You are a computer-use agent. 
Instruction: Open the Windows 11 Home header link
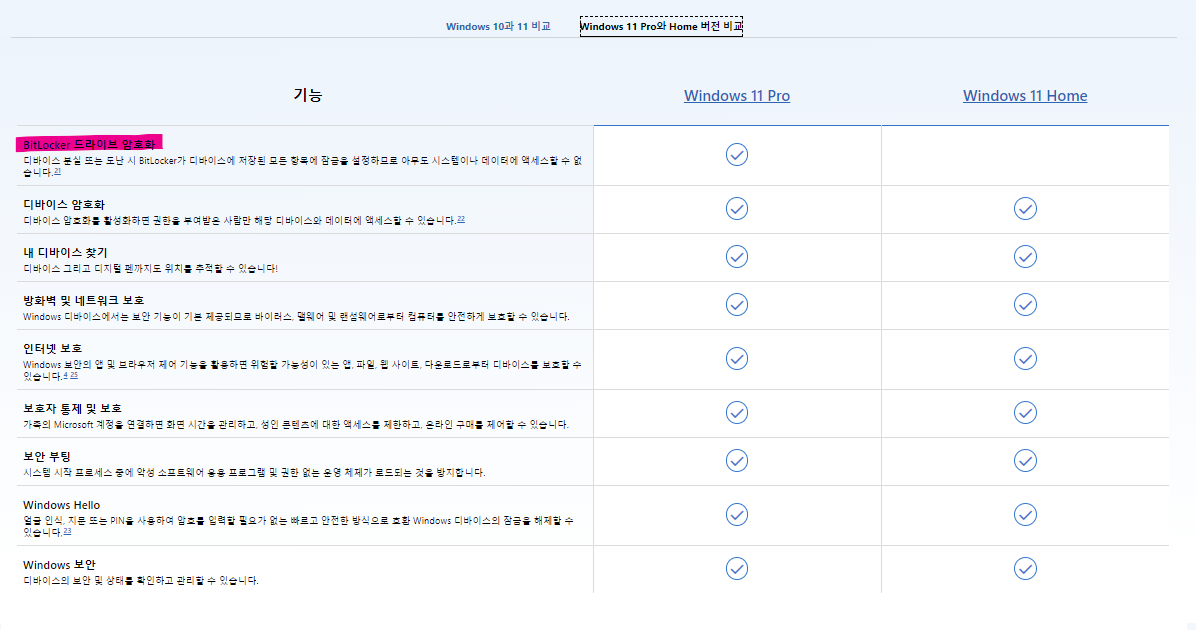pyautogui.click(x=1025, y=95)
